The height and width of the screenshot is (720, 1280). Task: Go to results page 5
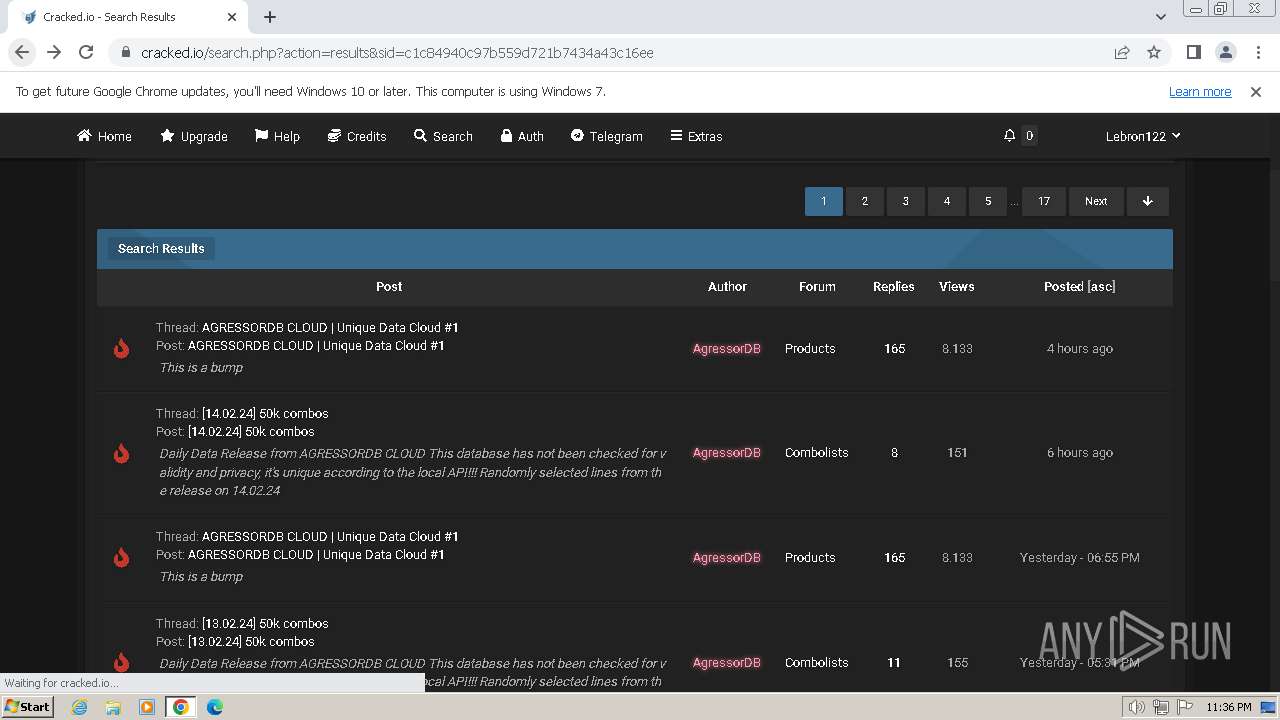[x=988, y=201]
